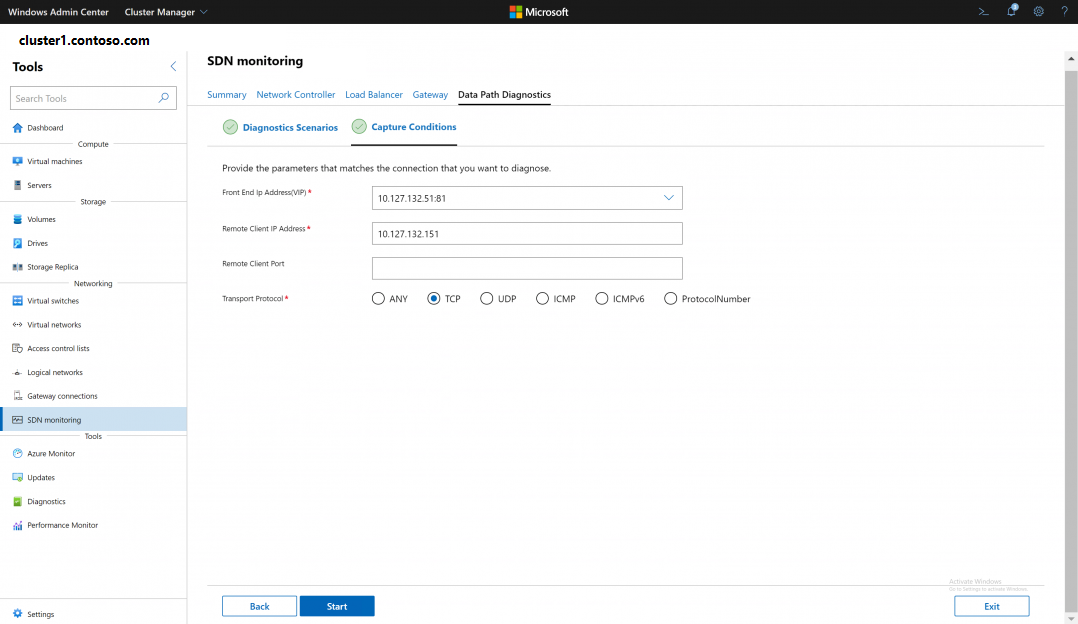
Task: Open the Cluster Manager dropdown
Action: tap(166, 12)
